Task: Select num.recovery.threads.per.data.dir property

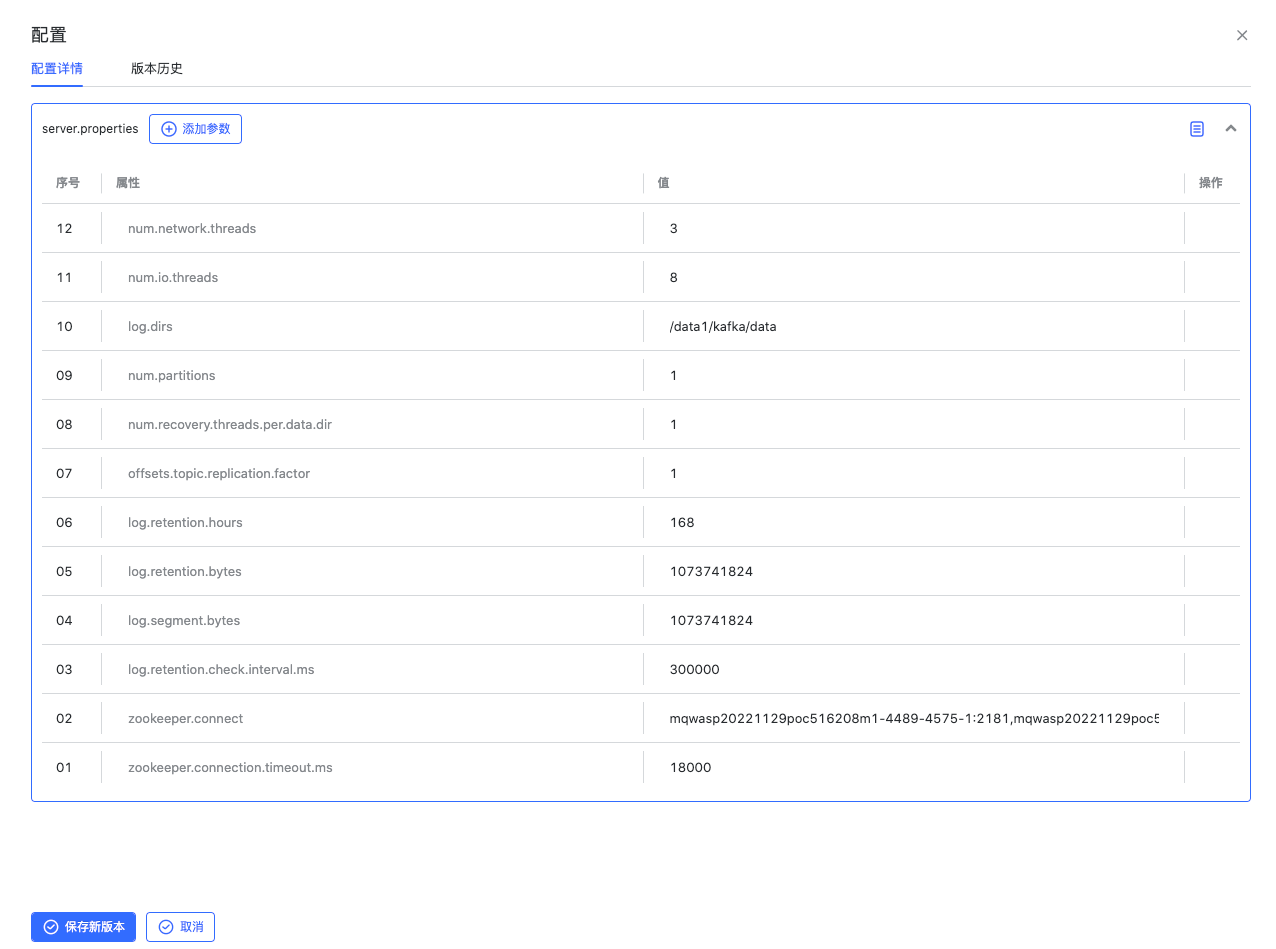Action: (x=230, y=425)
